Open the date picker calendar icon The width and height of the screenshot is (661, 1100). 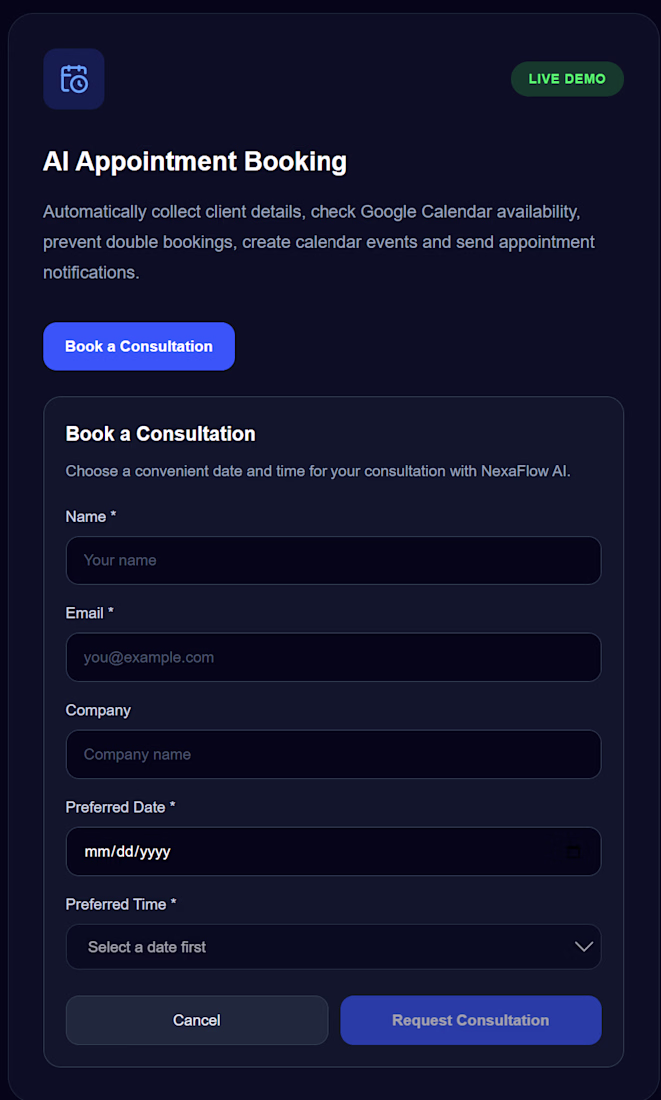573,851
